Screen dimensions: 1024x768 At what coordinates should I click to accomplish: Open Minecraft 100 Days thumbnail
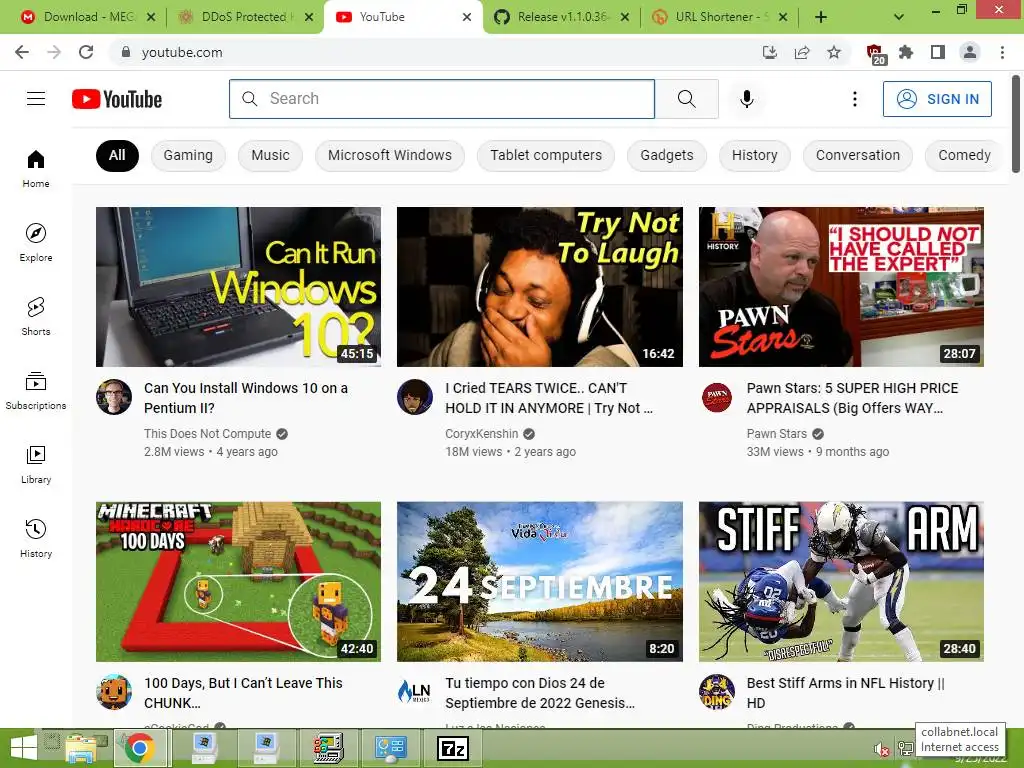point(238,582)
